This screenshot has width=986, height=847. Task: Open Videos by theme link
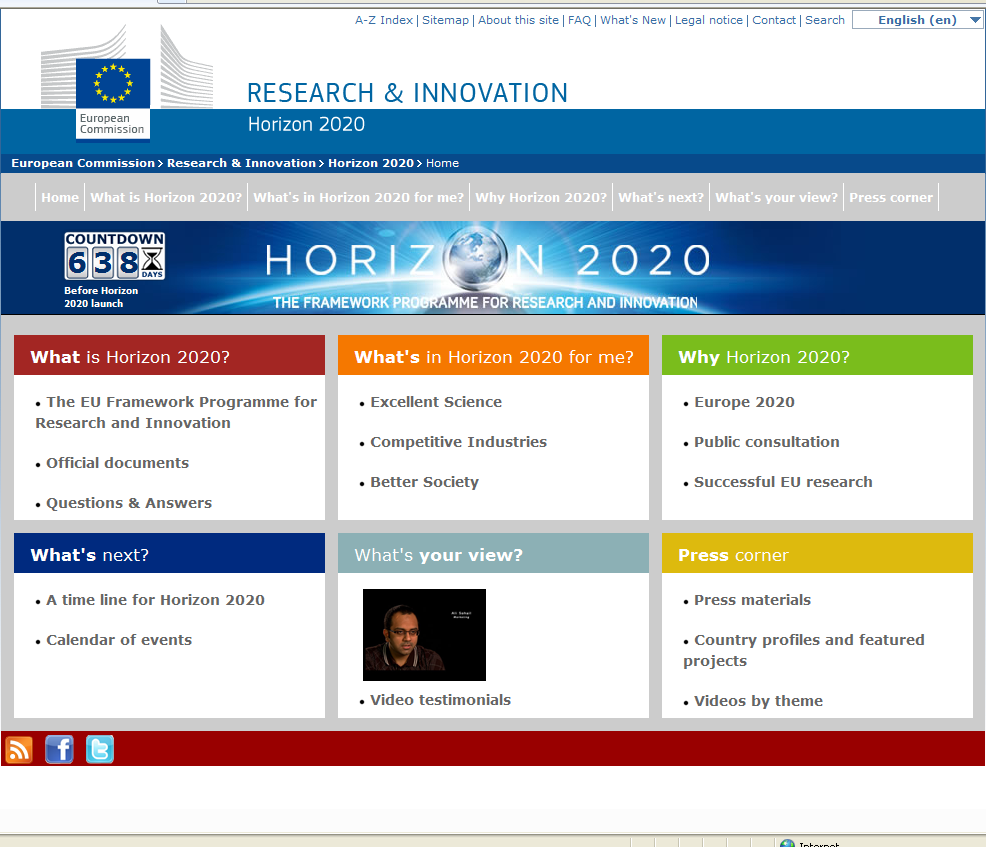(758, 701)
